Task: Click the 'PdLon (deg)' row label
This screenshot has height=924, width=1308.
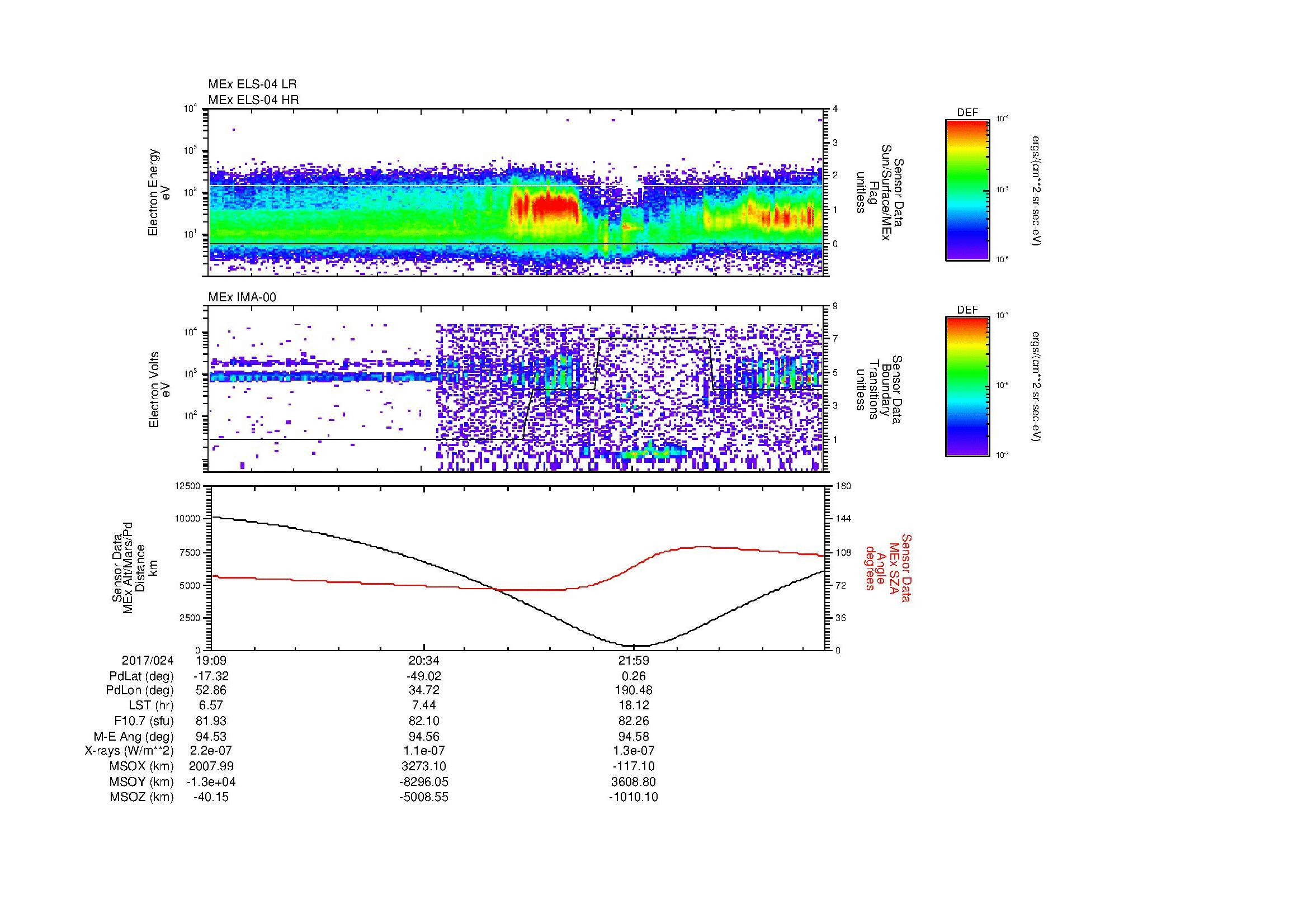Action: pyautogui.click(x=140, y=690)
